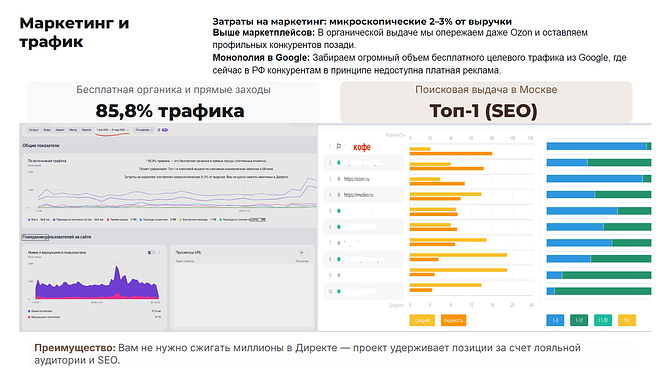The height and width of the screenshot is (371, 660).
Task: Toggle the search-engine traffic legend item
Action: [78, 220]
